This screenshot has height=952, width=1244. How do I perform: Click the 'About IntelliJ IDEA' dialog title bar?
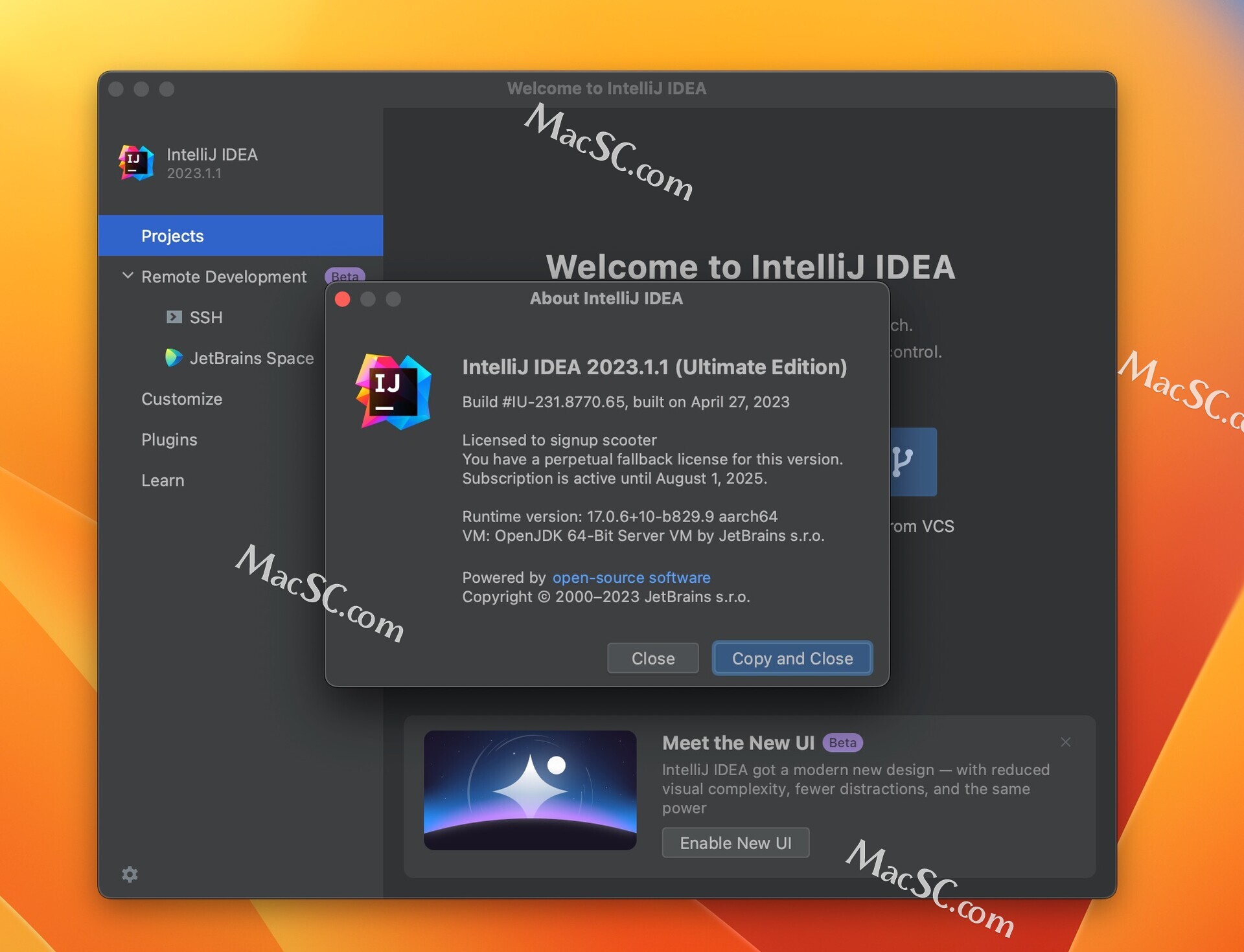pyautogui.click(x=606, y=298)
